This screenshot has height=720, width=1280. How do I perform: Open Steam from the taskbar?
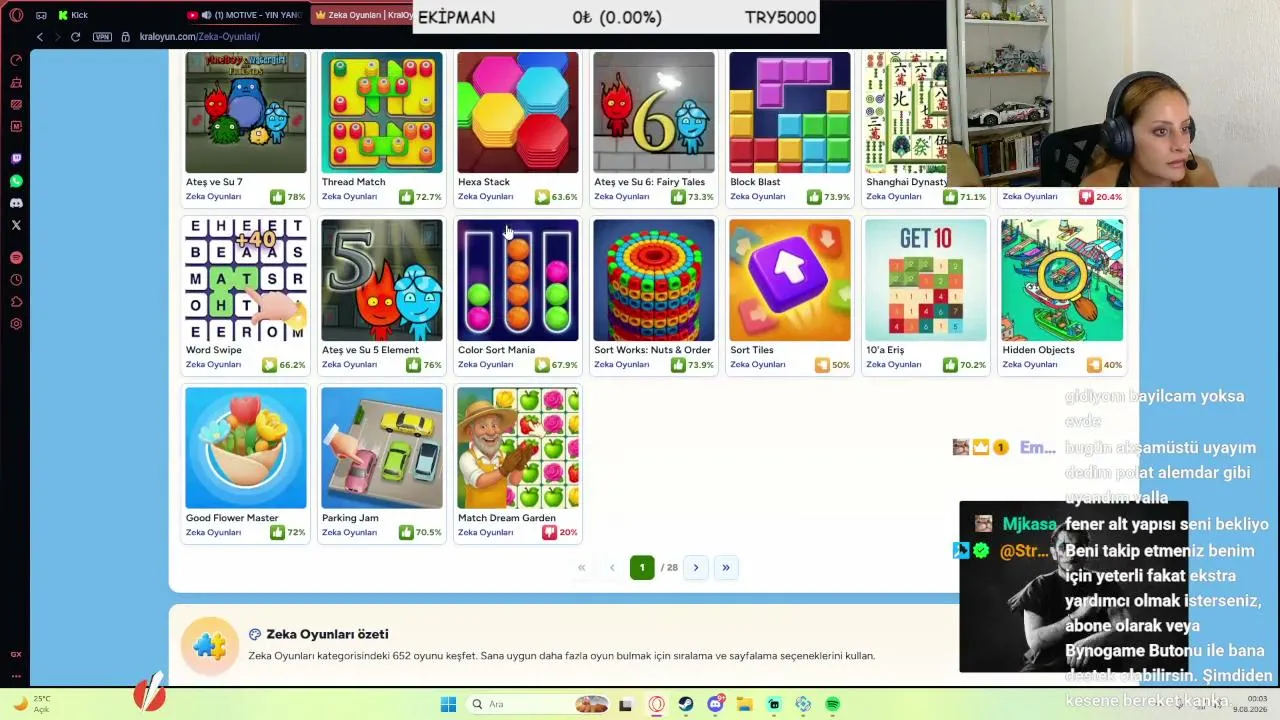pos(686,704)
